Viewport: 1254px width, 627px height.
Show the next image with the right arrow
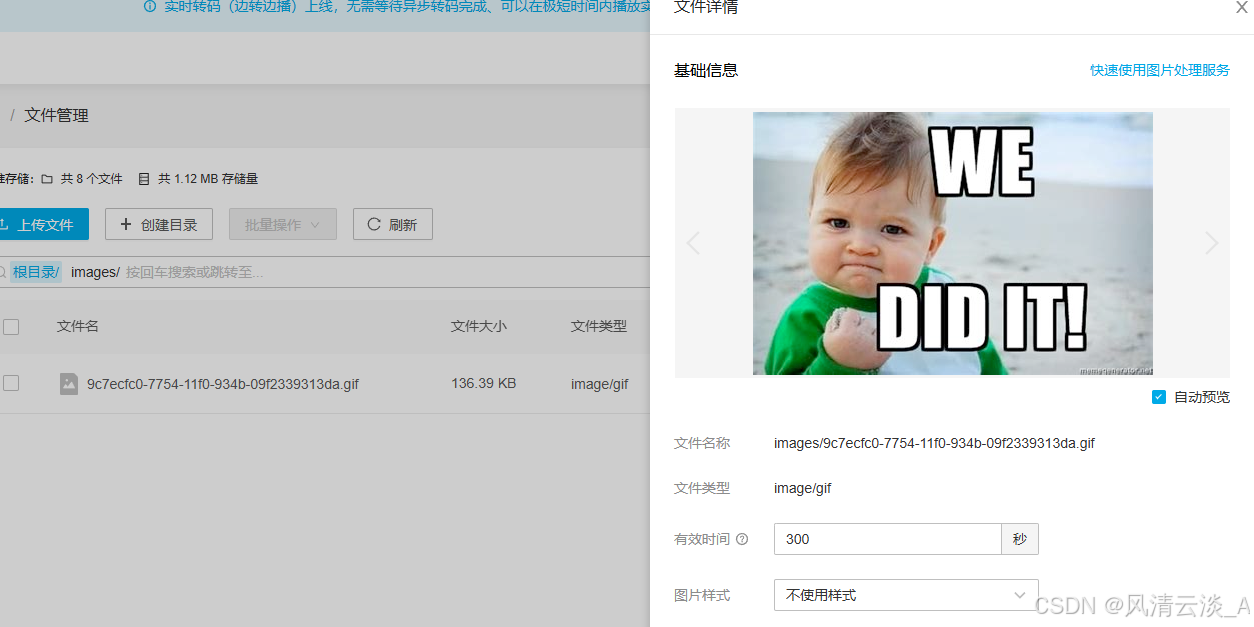[x=1212, y=243]
